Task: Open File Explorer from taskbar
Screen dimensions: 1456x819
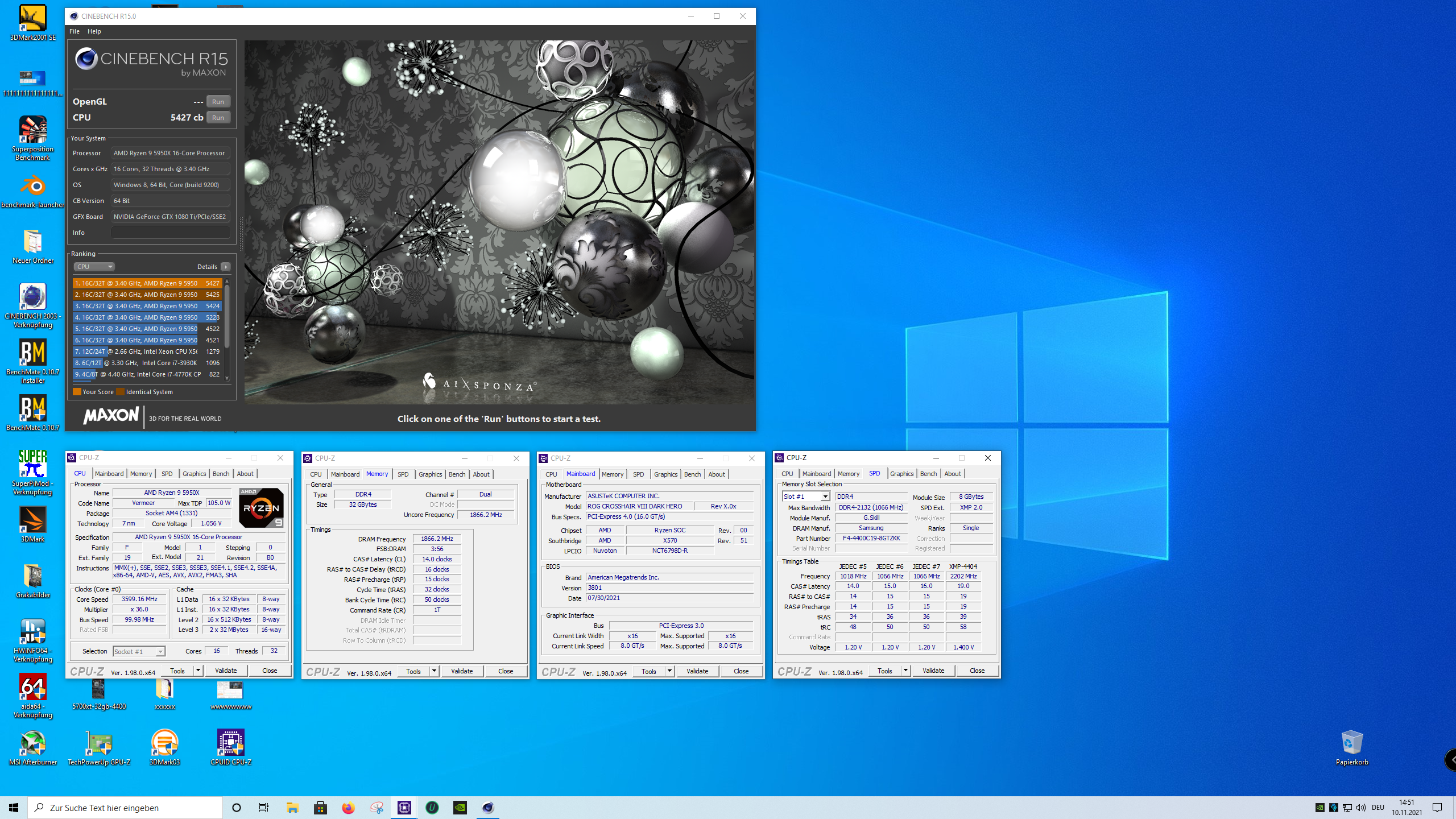Action: click(292, 808)
